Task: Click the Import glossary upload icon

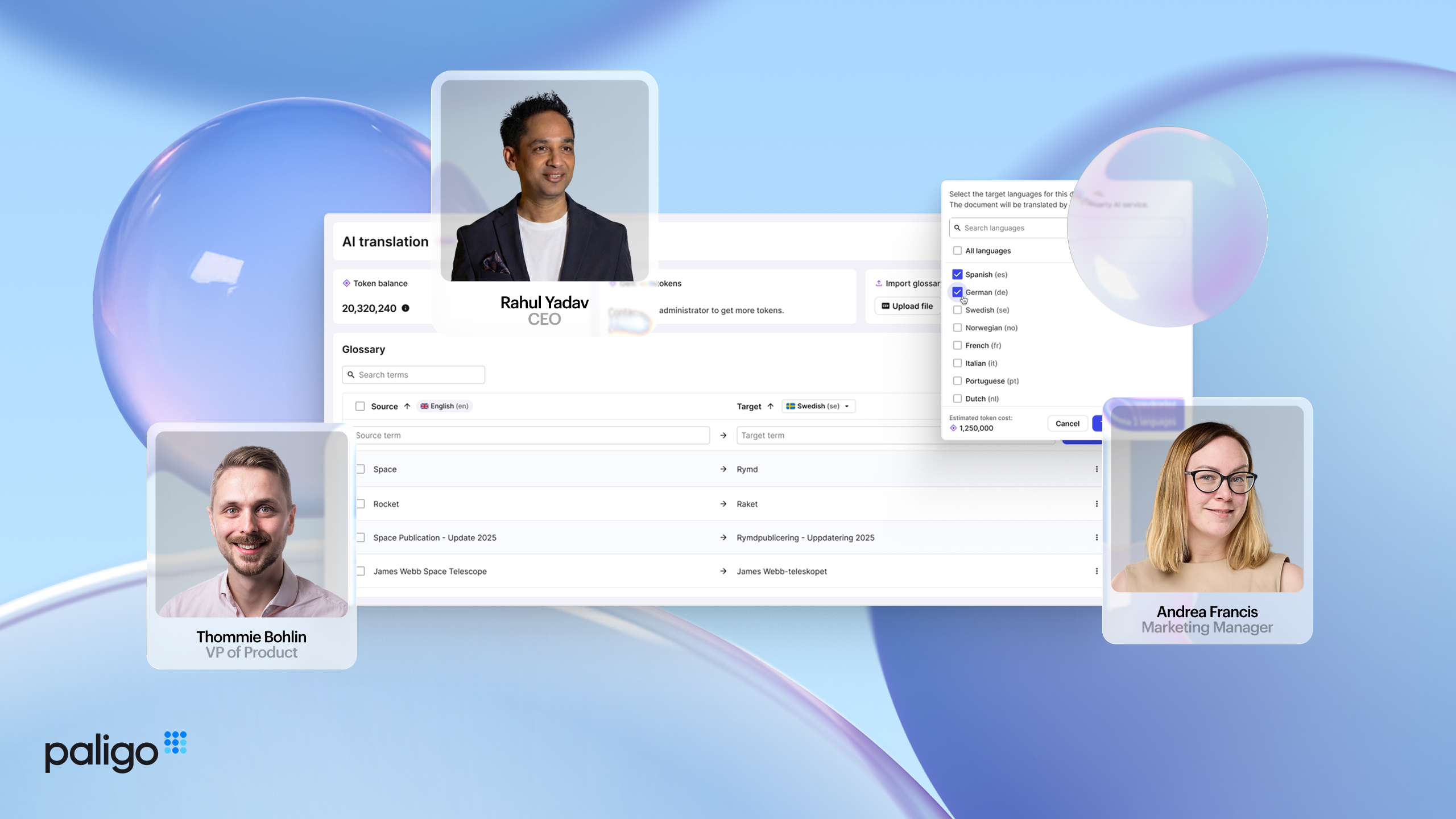Action: [x=879, y=283]
